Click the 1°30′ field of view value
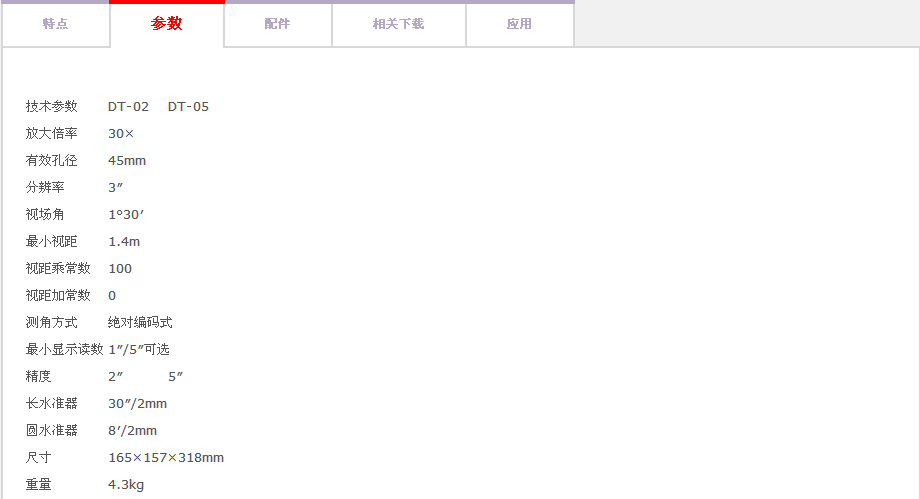Image resolution: width=920 pixels, height=499 pixels. click(126, 215)
